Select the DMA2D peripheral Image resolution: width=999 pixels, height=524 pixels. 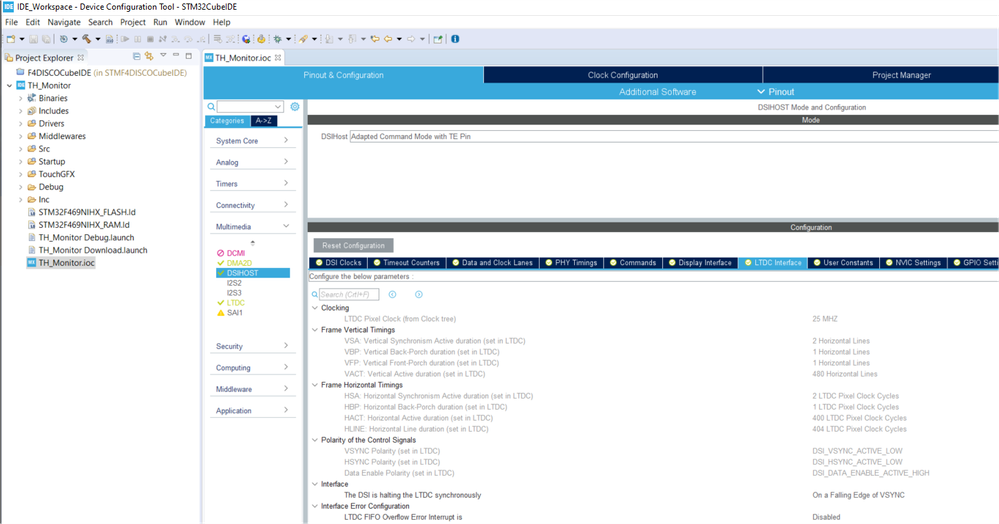coord(239,263)
